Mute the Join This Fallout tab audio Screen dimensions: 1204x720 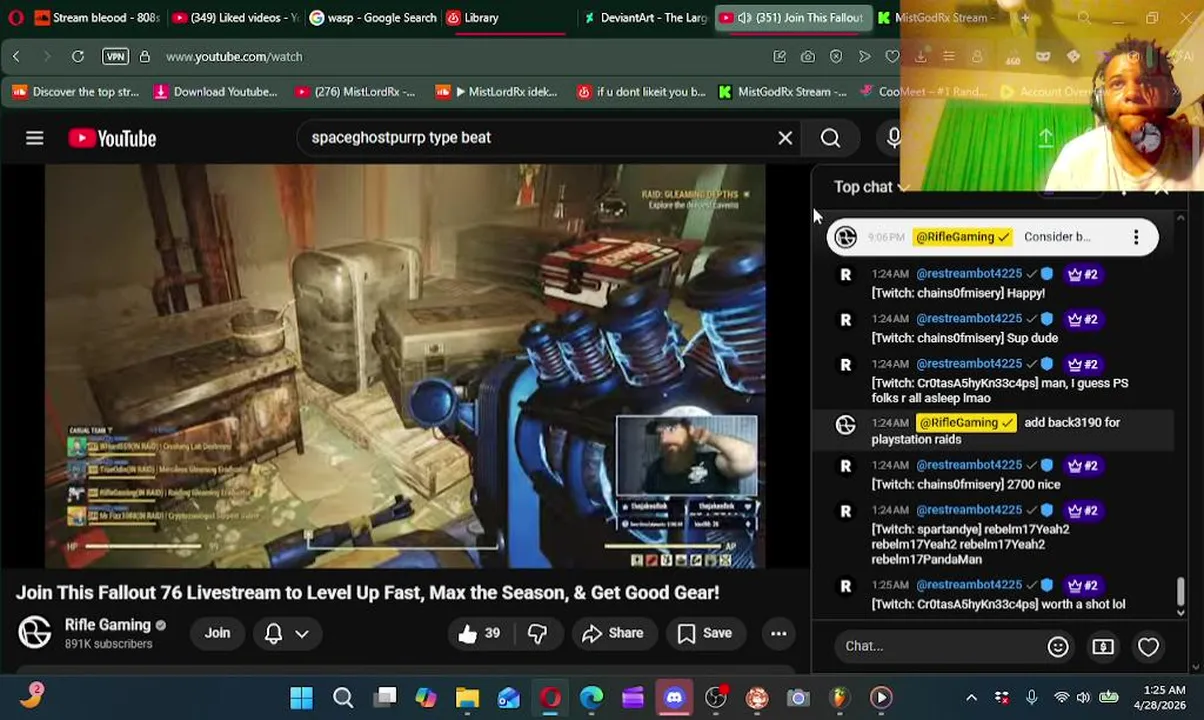pos(744,17)
